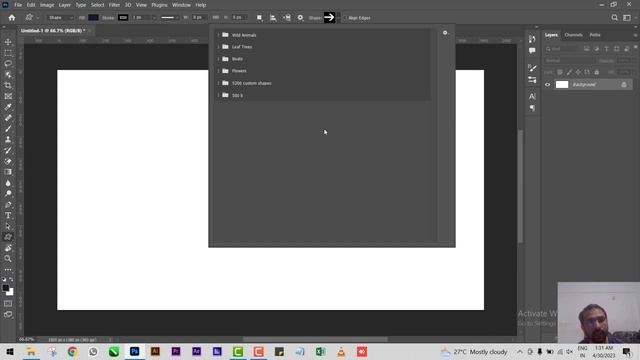Click the Fill color swatch

pos(93,18)
